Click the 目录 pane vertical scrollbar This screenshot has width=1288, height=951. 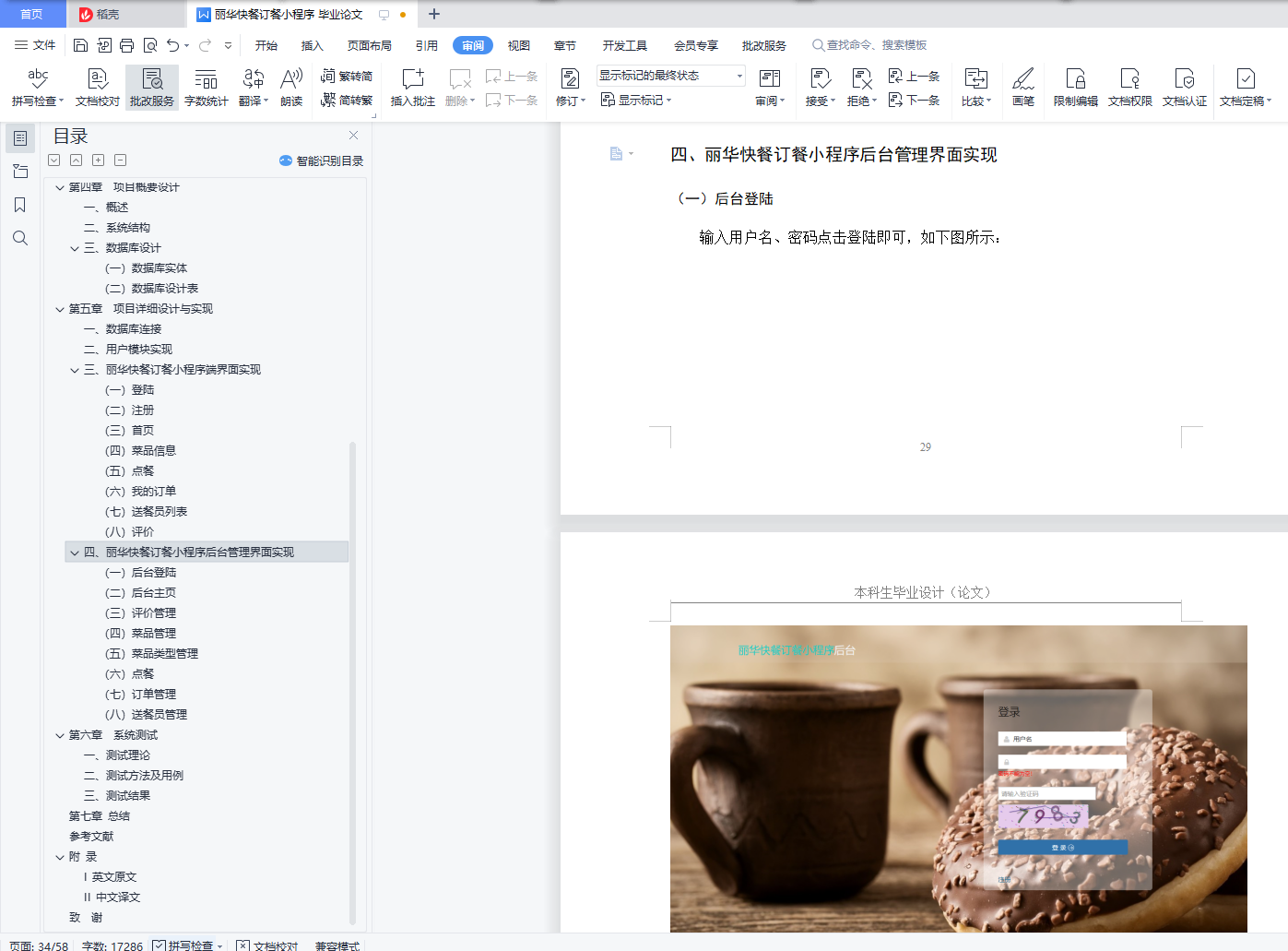pos(352,683)
